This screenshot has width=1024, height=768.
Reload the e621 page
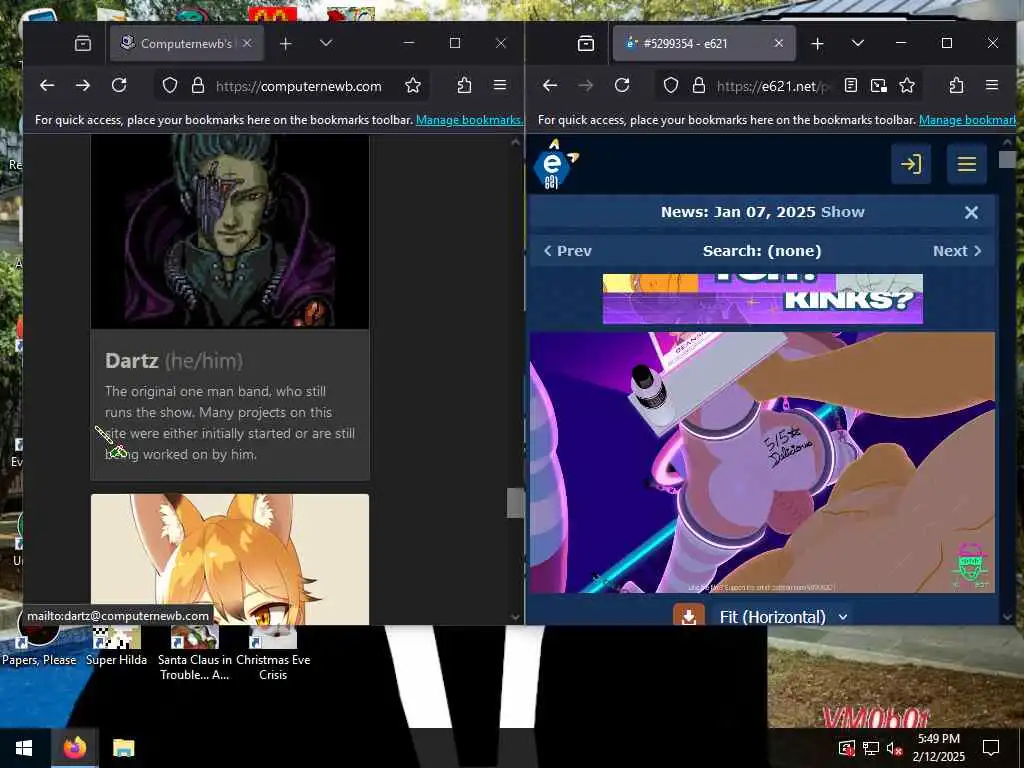(x=622, y=86)
